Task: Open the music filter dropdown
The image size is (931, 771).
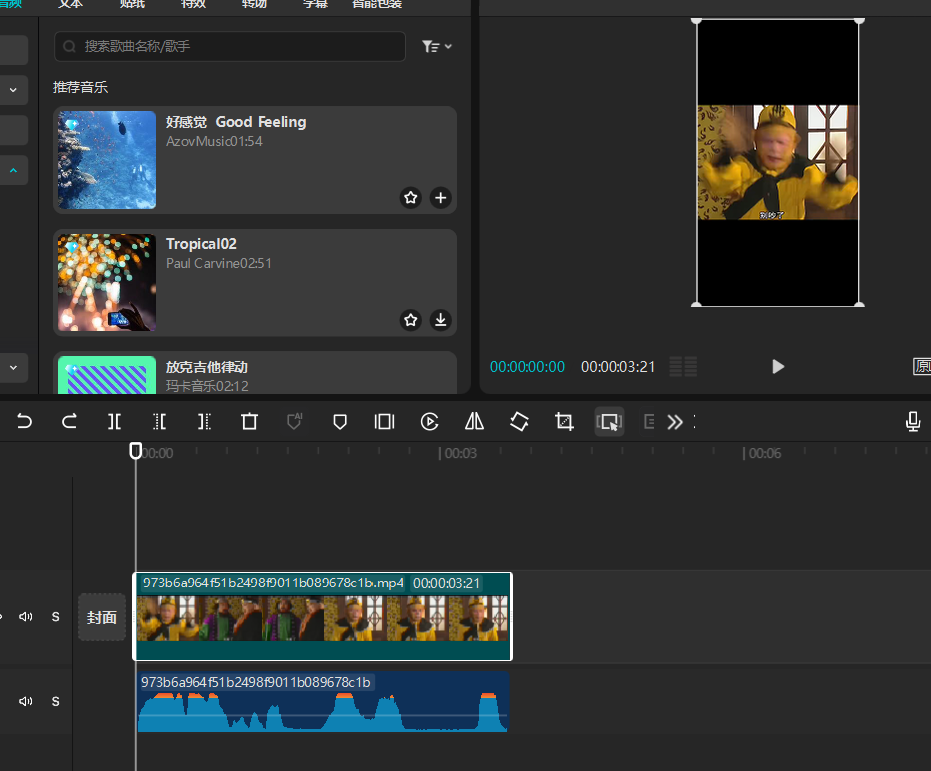Action: pyautogui.click(x=436, y=47)
